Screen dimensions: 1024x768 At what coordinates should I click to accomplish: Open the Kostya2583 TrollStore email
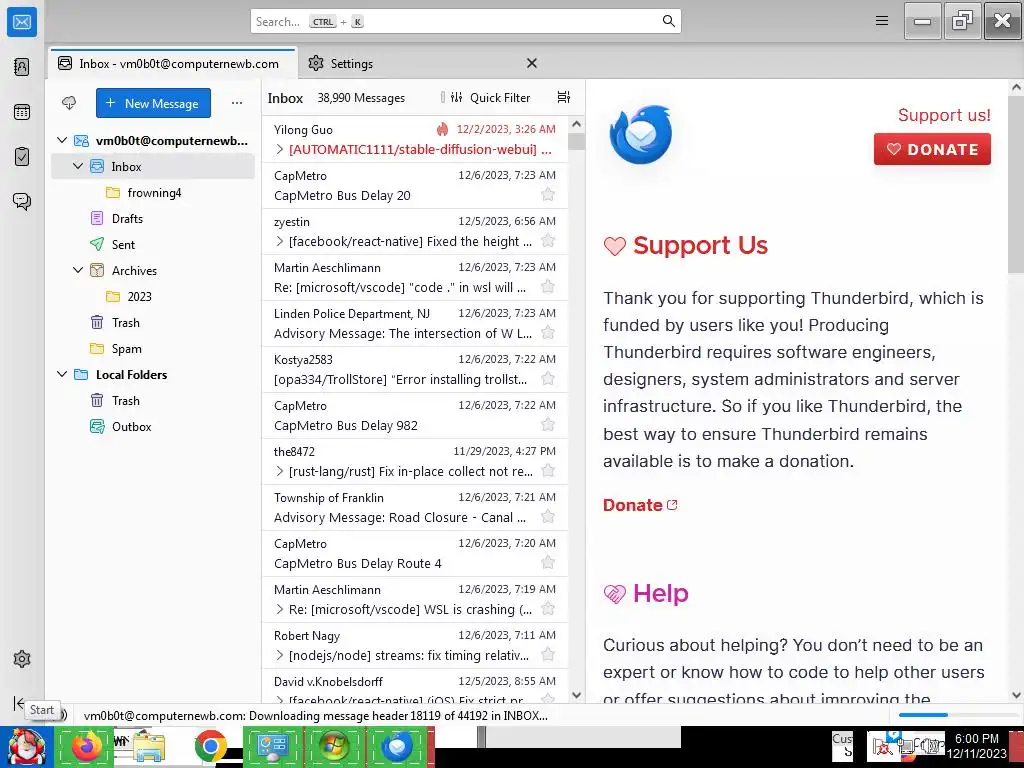(415, 370)
